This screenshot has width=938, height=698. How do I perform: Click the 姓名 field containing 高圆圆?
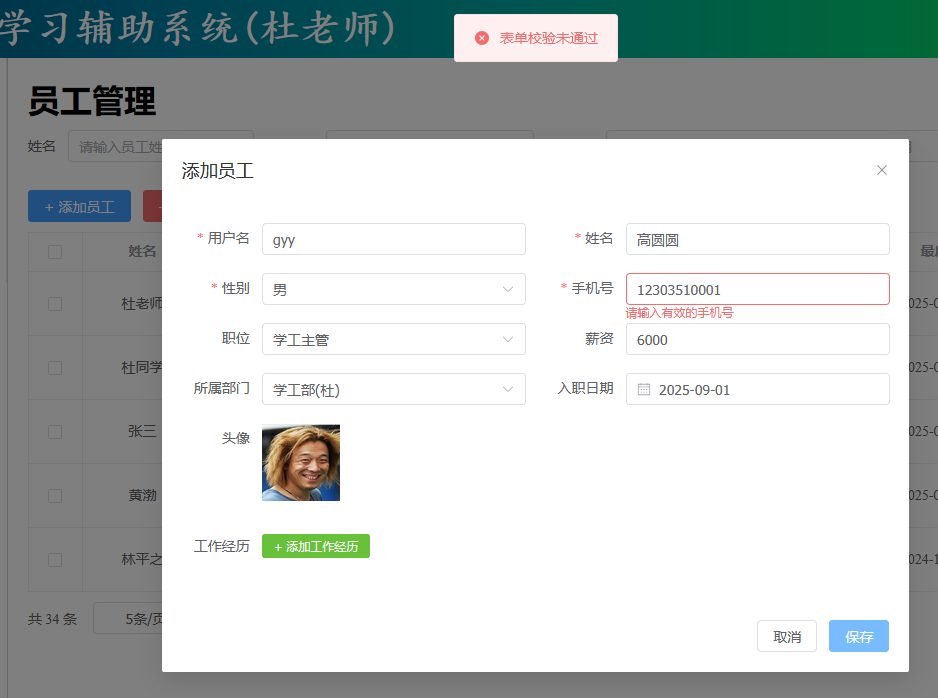tap(757, 239)
